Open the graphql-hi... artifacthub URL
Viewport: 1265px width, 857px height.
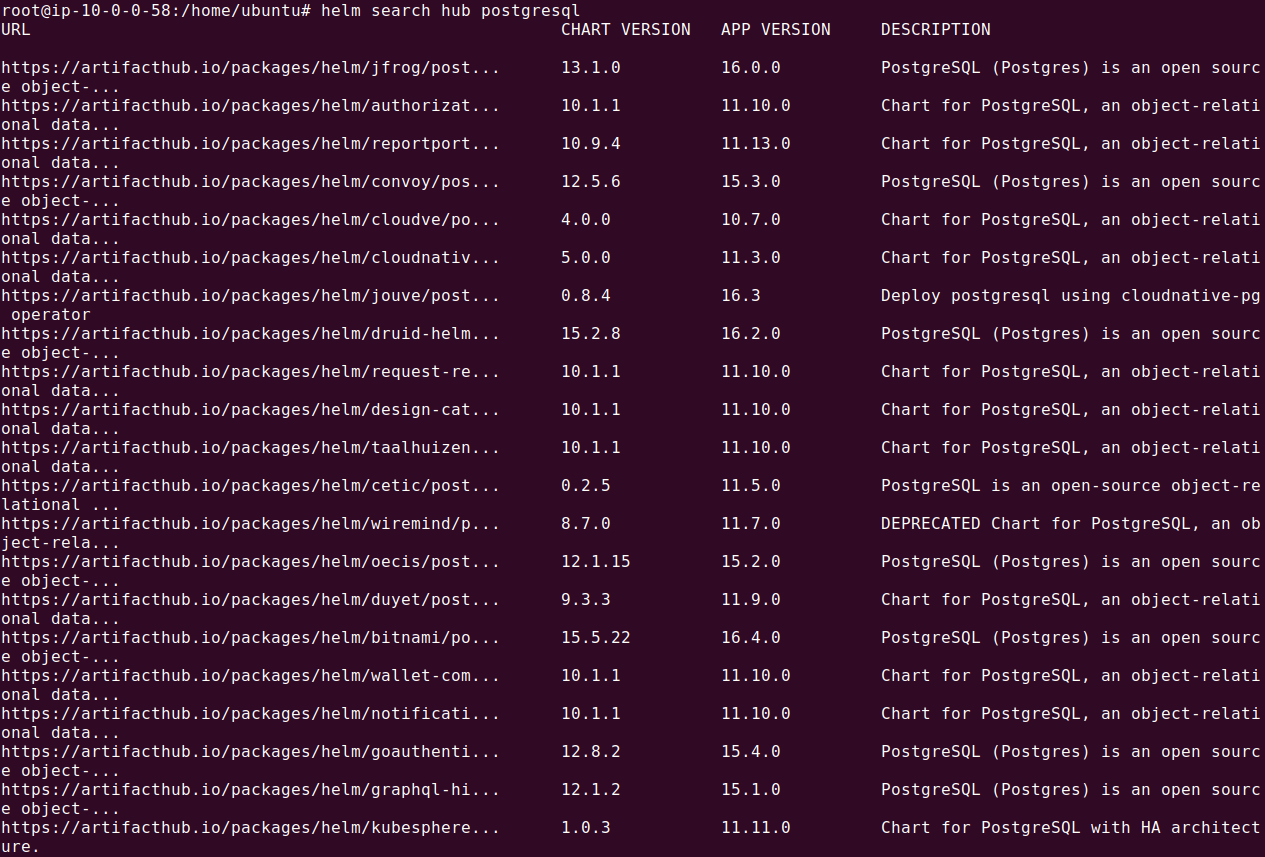(x=250, y=790)
